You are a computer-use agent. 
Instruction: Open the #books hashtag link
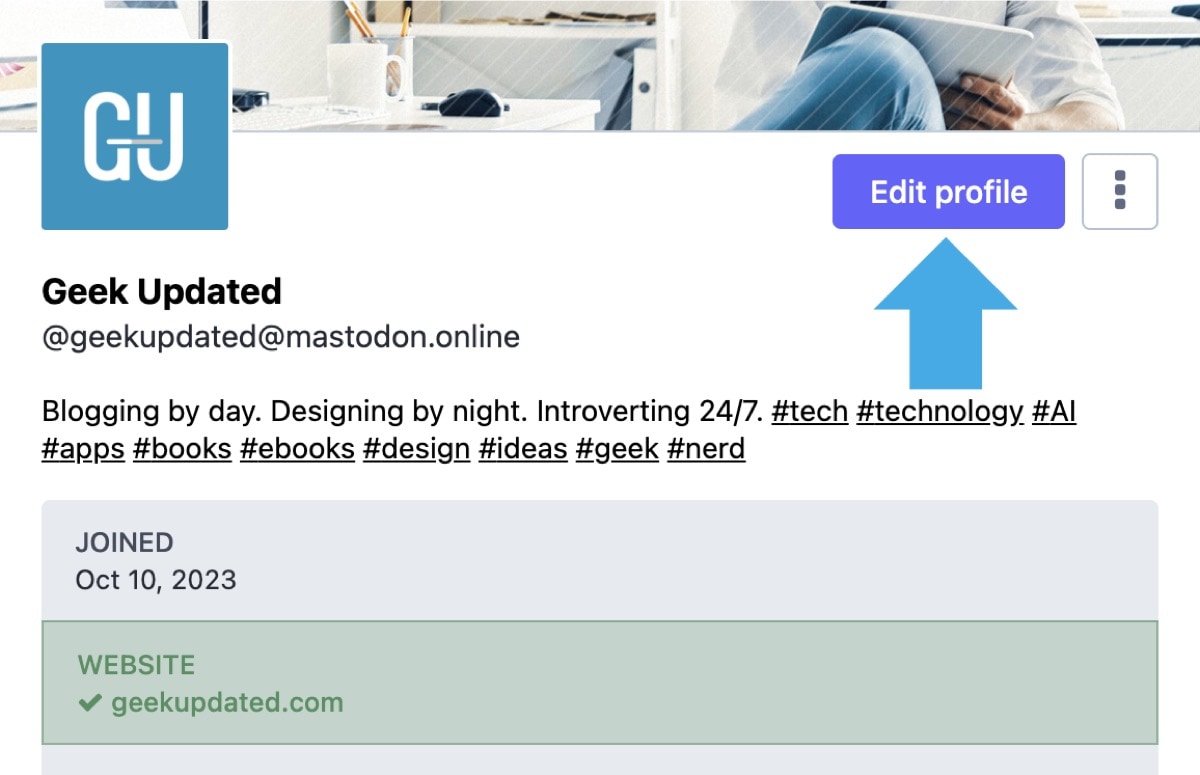[182, 449]
